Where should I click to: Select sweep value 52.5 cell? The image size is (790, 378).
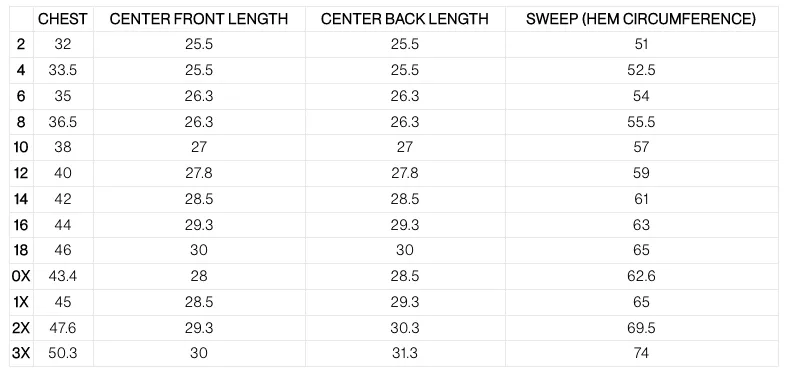pos(641,70)
